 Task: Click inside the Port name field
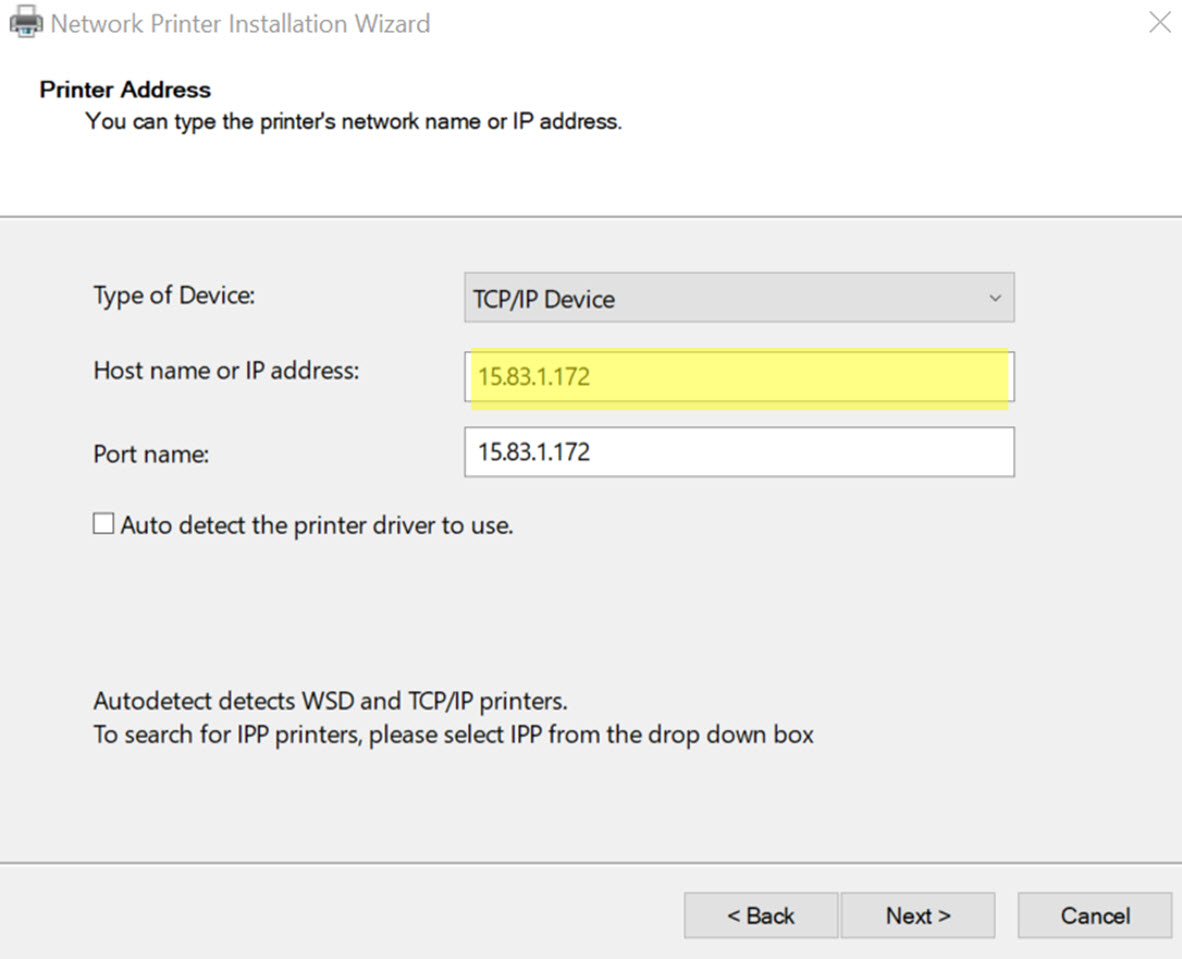coord(739,452)
